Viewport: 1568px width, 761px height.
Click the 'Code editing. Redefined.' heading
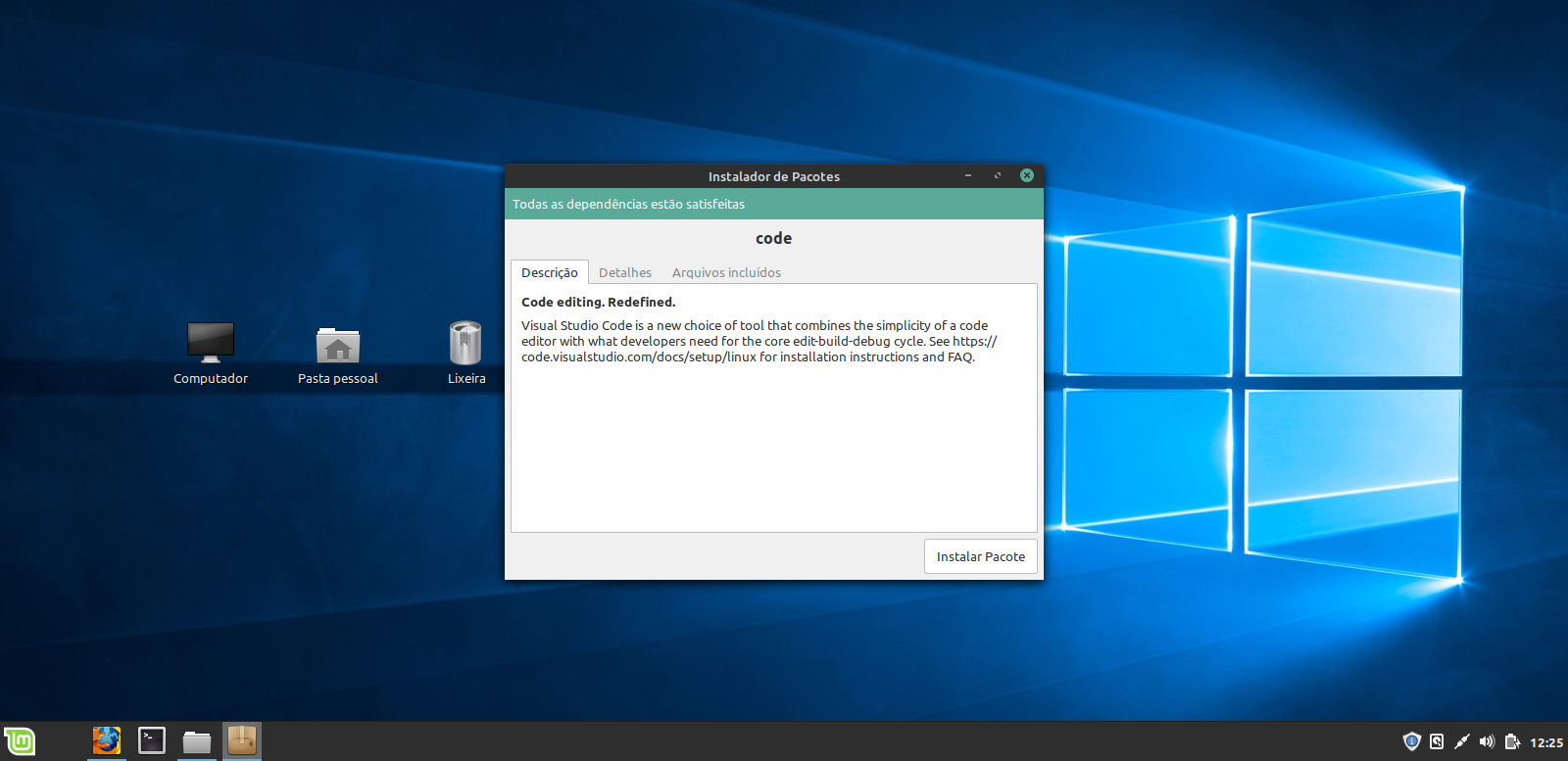click(598, 302)
